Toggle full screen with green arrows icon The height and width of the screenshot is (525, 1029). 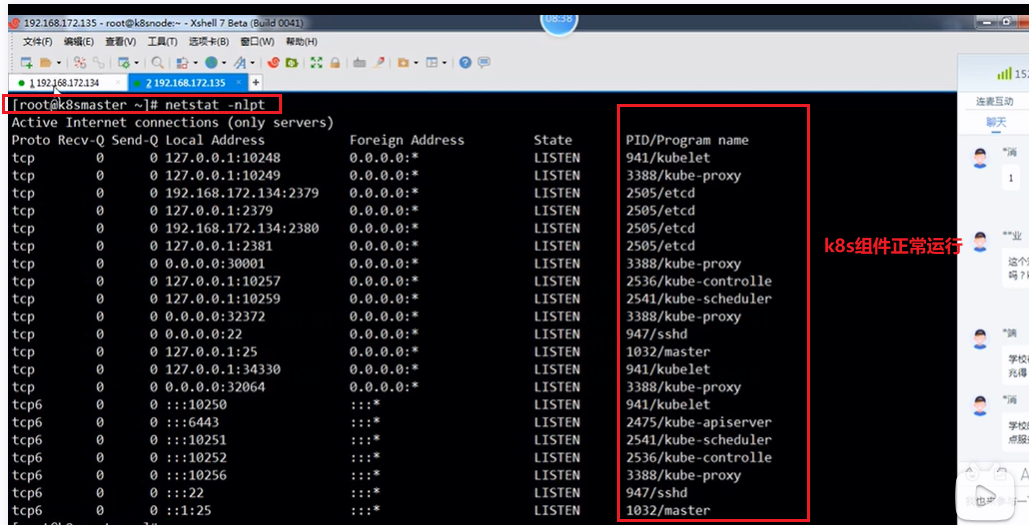(316, 62)
